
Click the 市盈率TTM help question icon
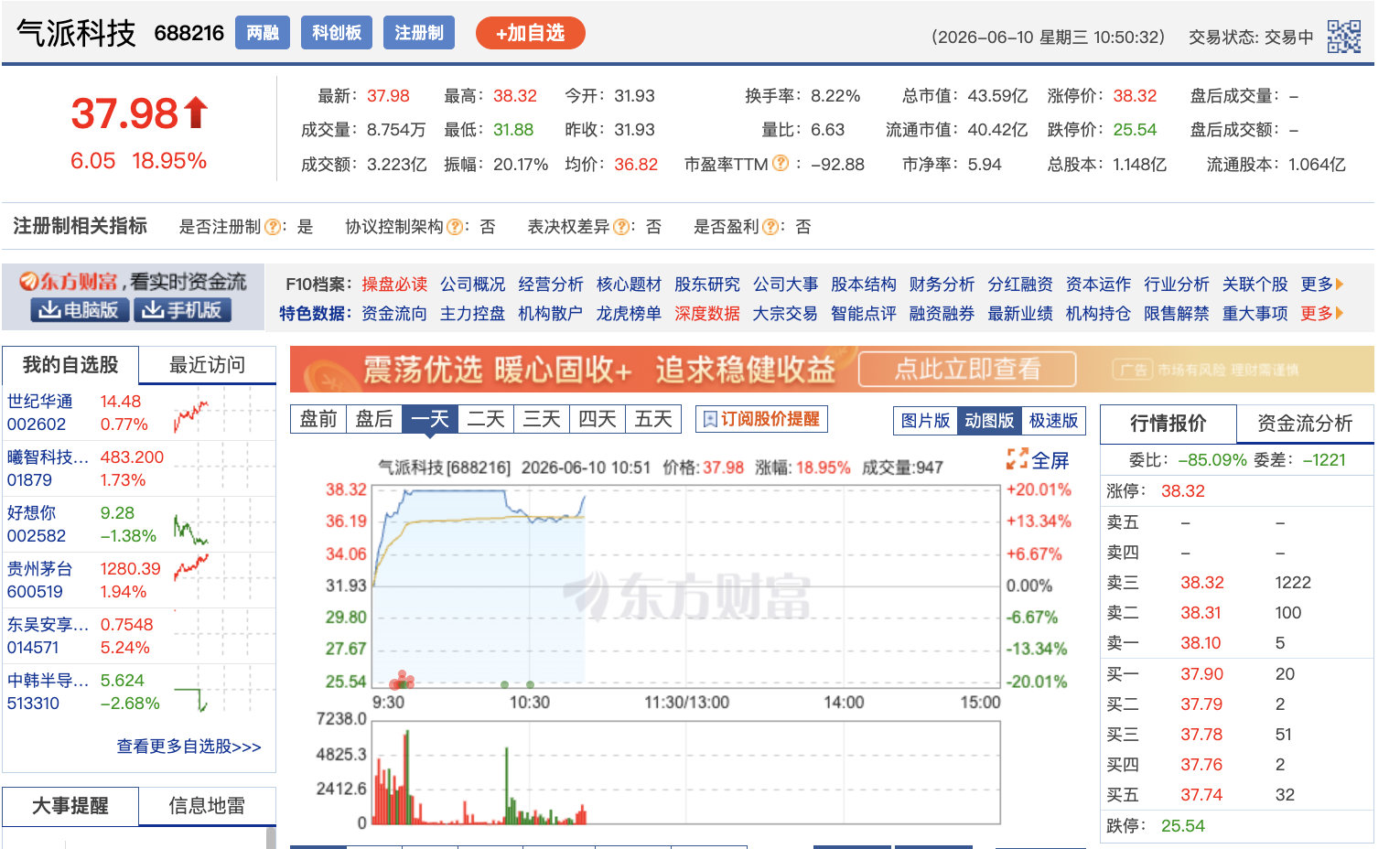[781, 163]
